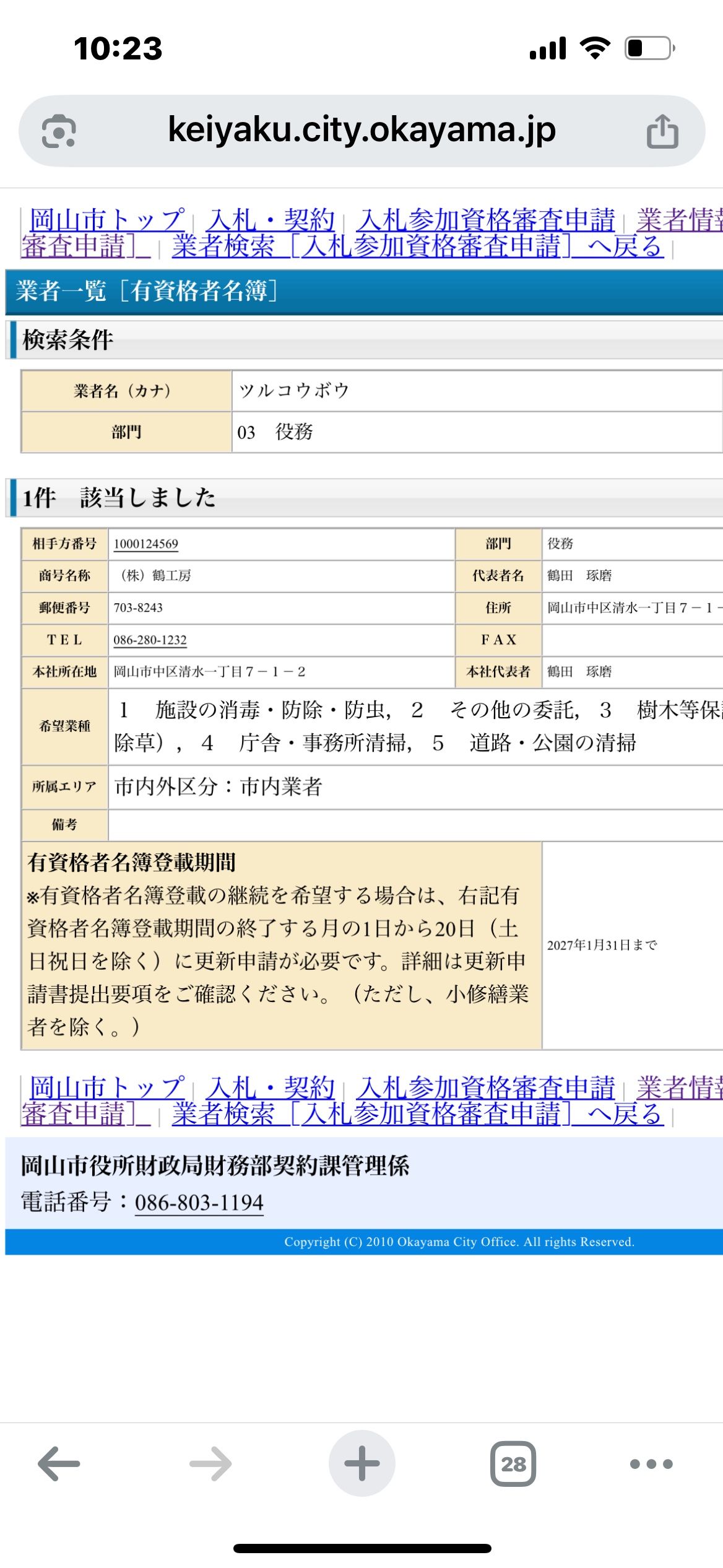Image resolution: width=723 pixels, height=1568 pixels.
Task: Call the TEL number 086-280-1232
Action: coord(150,640)
